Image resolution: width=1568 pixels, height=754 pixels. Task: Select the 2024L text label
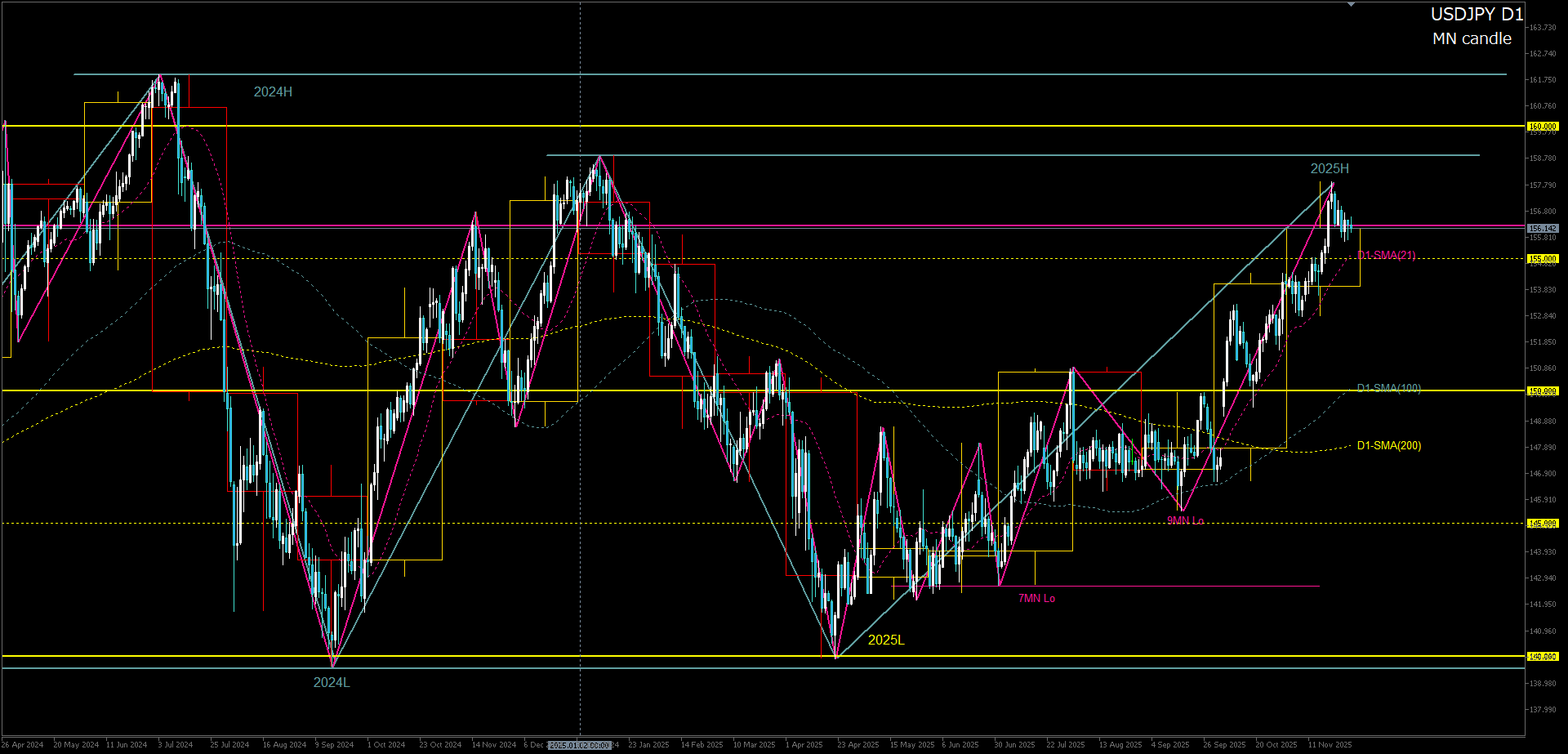click(332, 683)
